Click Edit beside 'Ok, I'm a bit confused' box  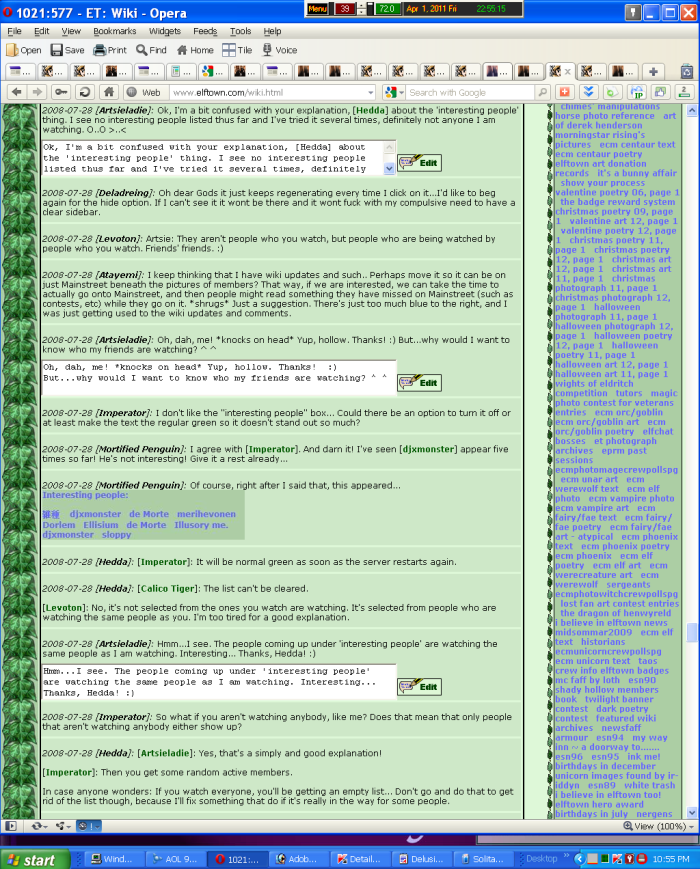[420, 163]
